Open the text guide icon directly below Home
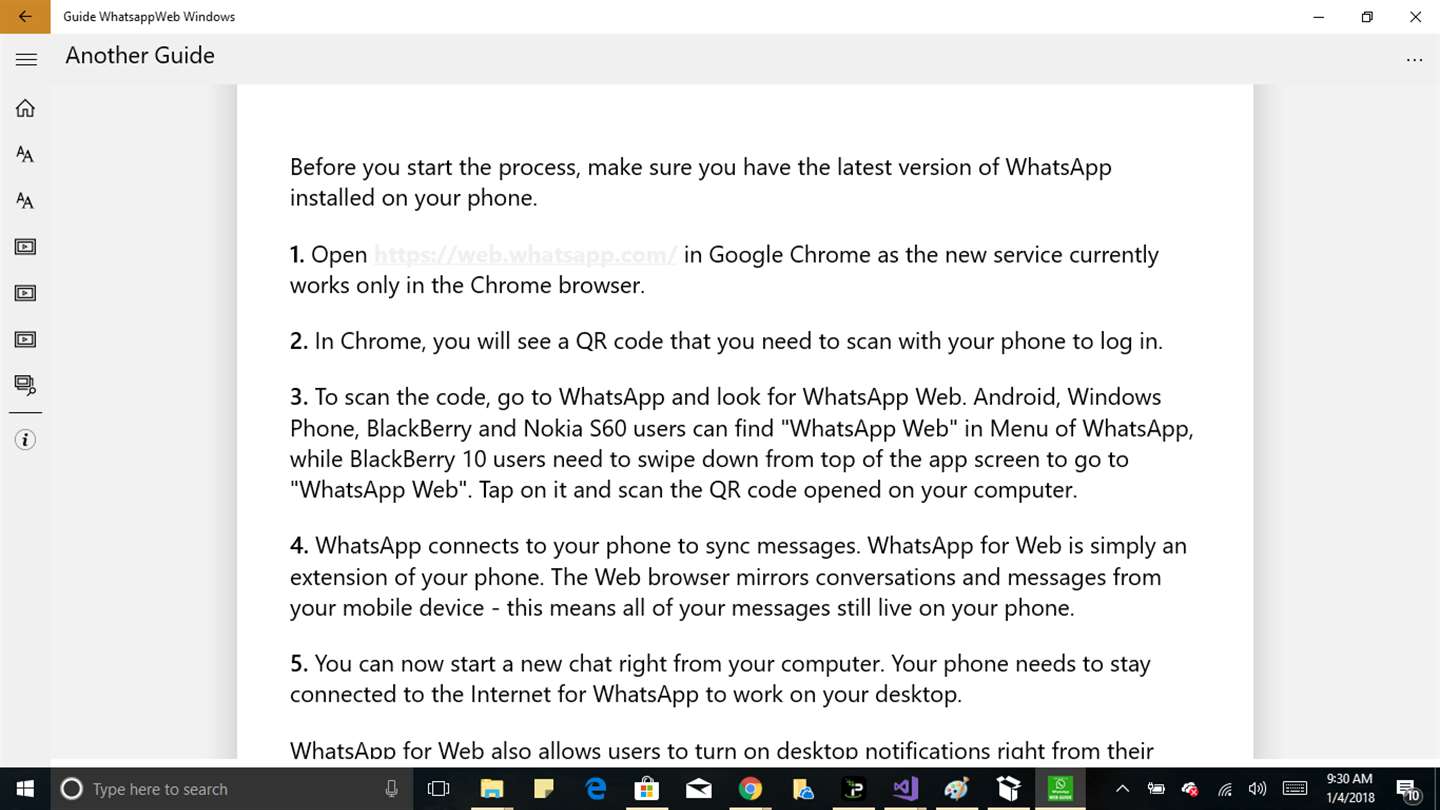Viewport: 1440px width, 810px height. pyautogui.click(x=25, y=154)
